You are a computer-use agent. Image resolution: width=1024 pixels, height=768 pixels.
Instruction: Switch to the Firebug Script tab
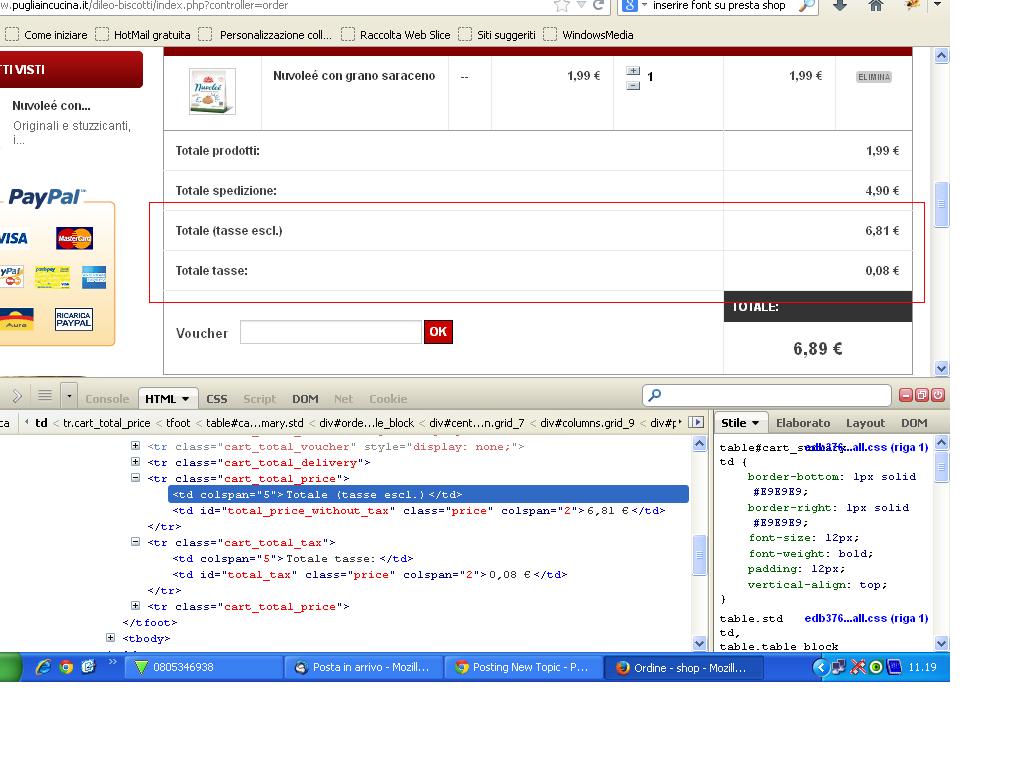coord(260,399)
